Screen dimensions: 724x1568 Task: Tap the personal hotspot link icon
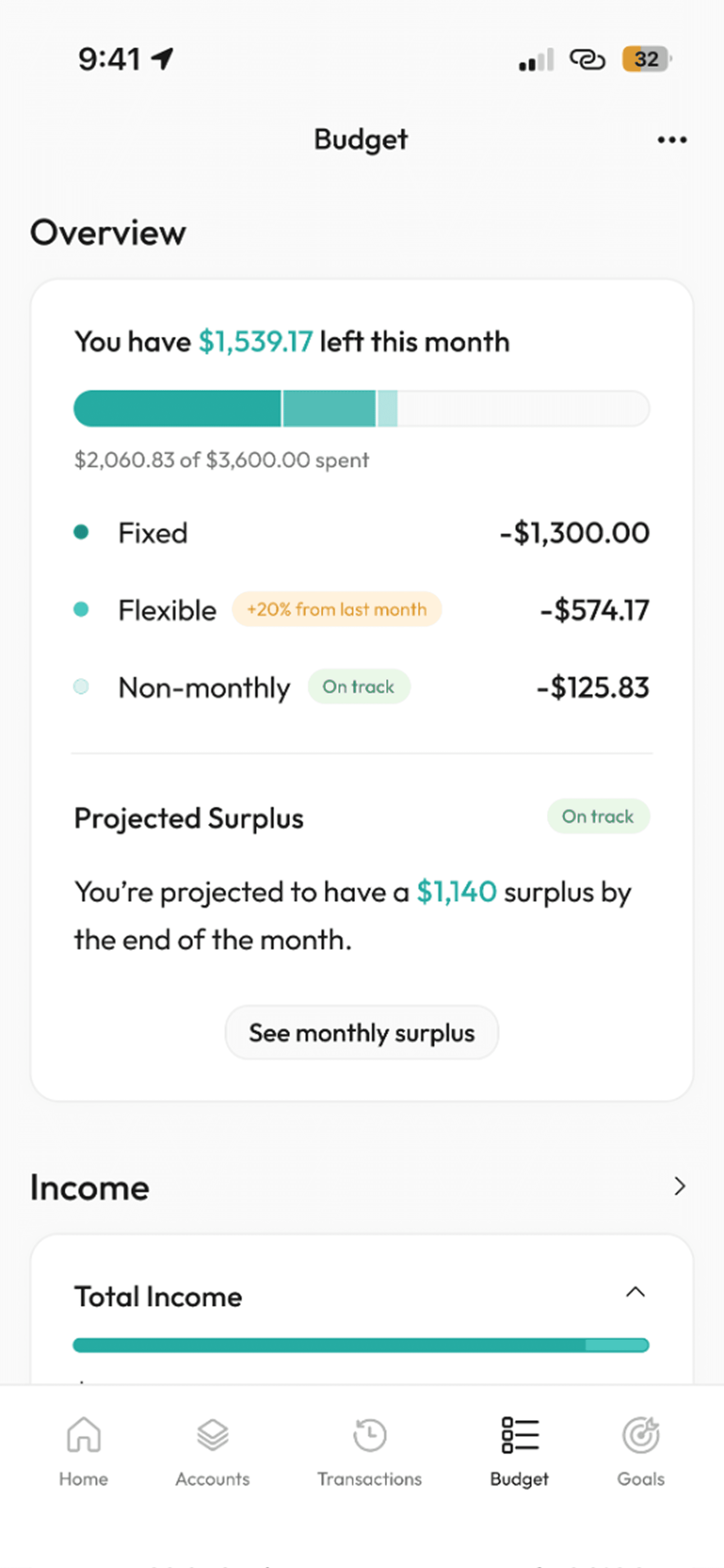coord(586,60)
